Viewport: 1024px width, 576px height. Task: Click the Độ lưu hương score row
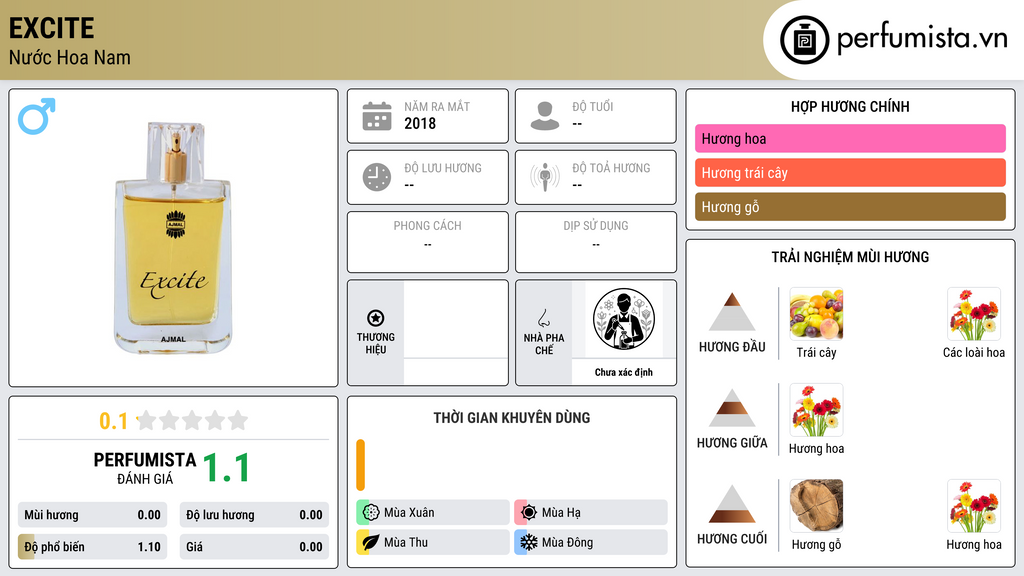[x=254, y=515]
